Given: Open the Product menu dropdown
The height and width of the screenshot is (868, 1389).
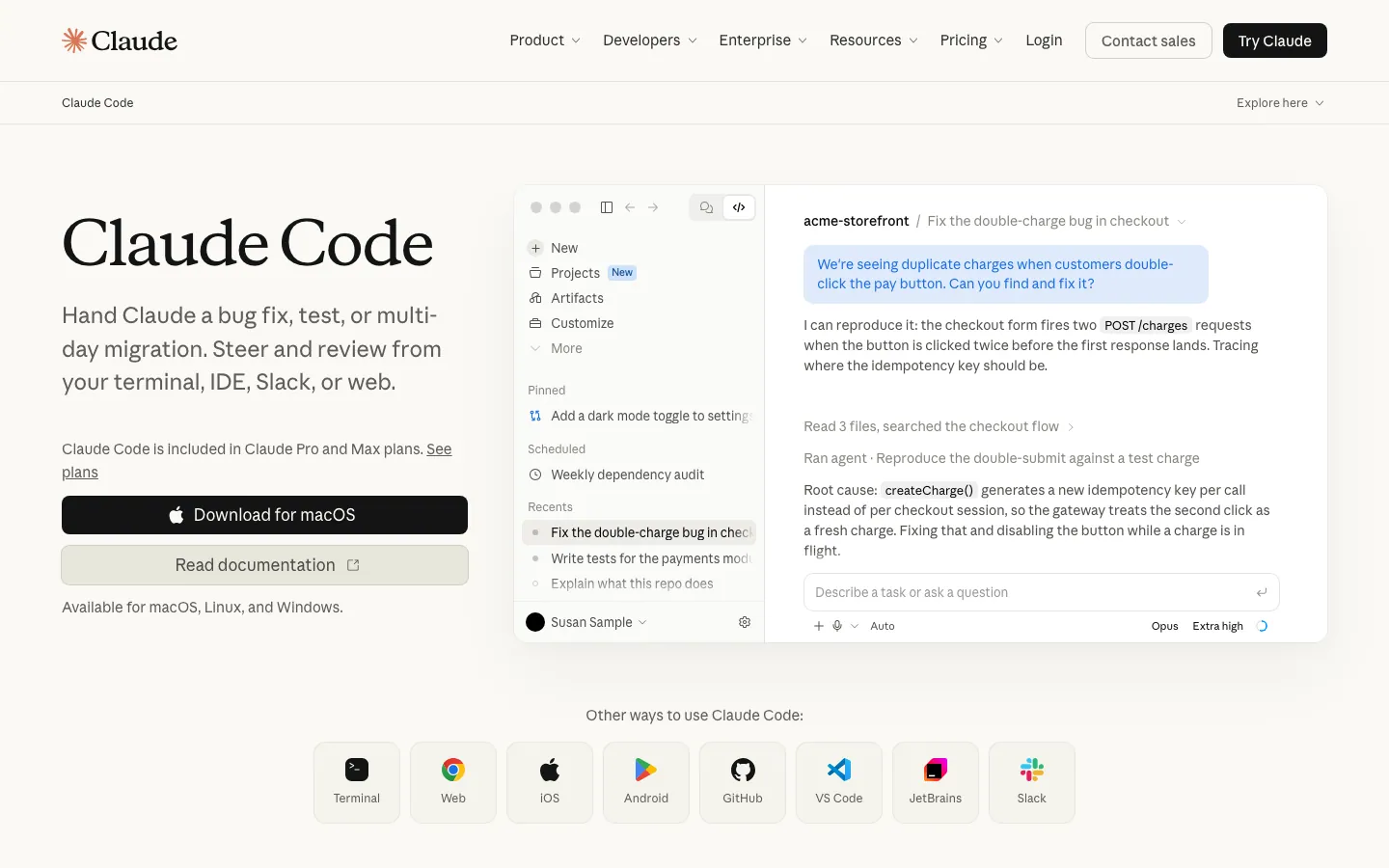Looking at the screenshot, I should tap(545, 41).
